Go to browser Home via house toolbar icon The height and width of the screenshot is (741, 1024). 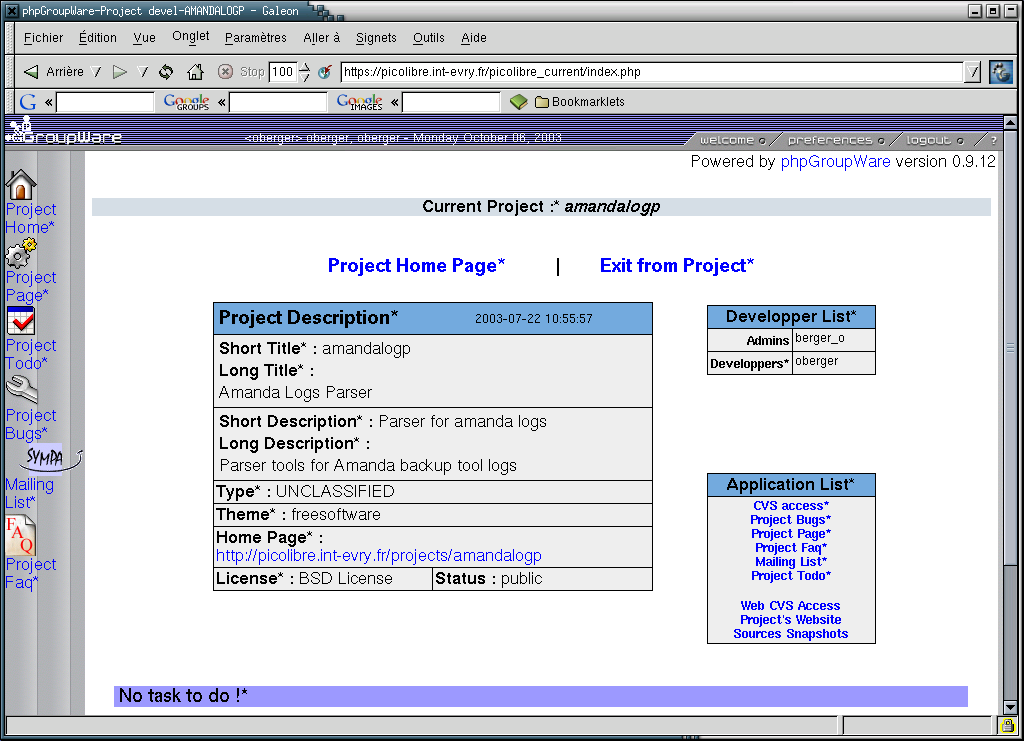195,72
